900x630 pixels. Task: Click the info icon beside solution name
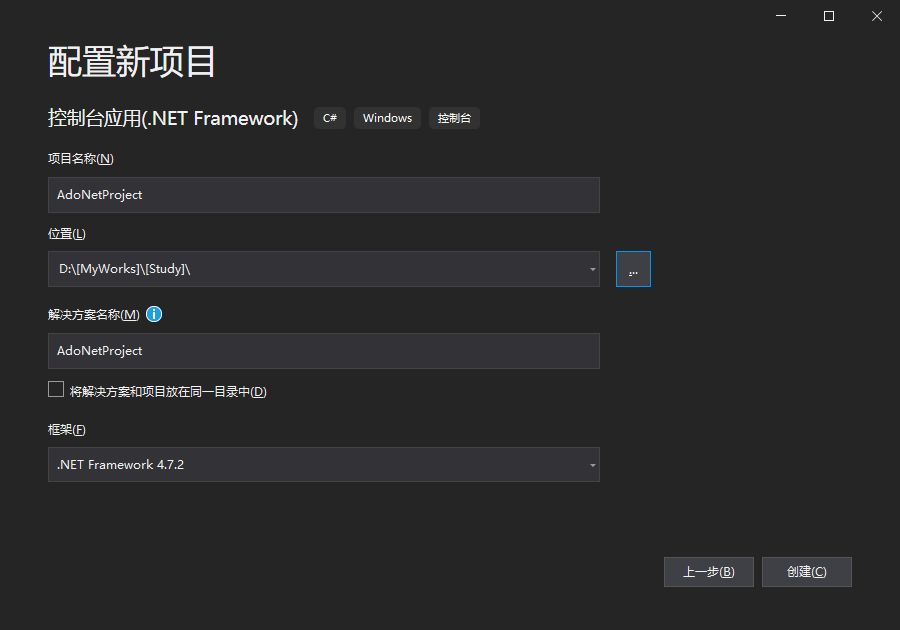(x=154, y=314)
